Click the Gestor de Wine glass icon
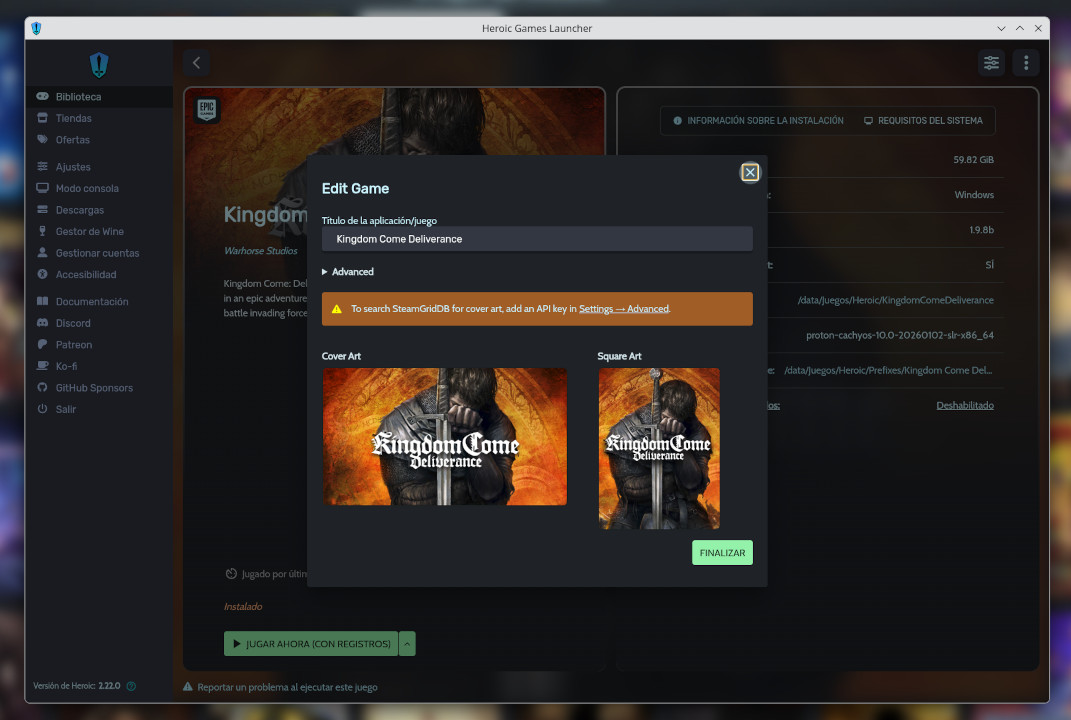The image size is (1071, 720). (x=42, y=231)
